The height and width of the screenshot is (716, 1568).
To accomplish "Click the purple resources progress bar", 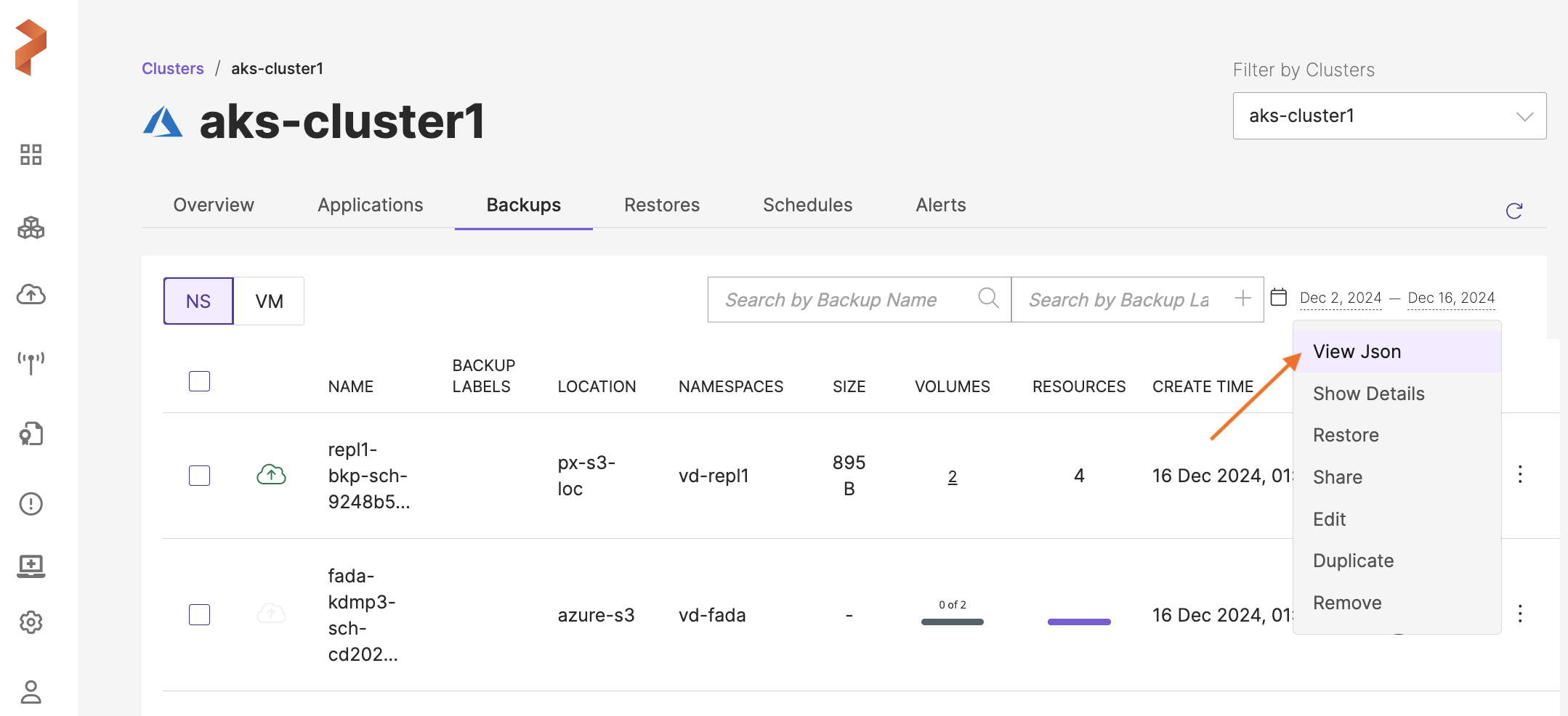I will pyautogui.click(x=1079, y=622).
